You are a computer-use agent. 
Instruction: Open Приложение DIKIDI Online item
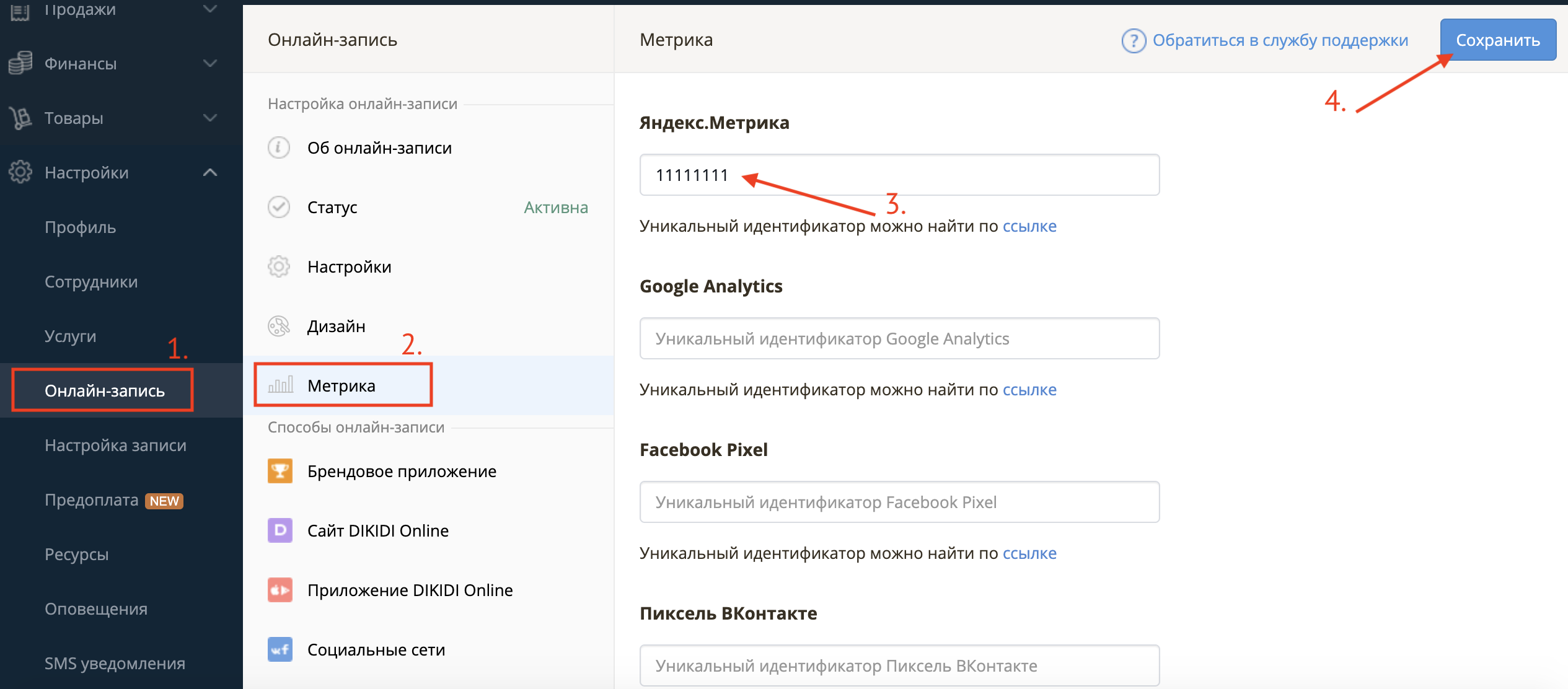410,590
